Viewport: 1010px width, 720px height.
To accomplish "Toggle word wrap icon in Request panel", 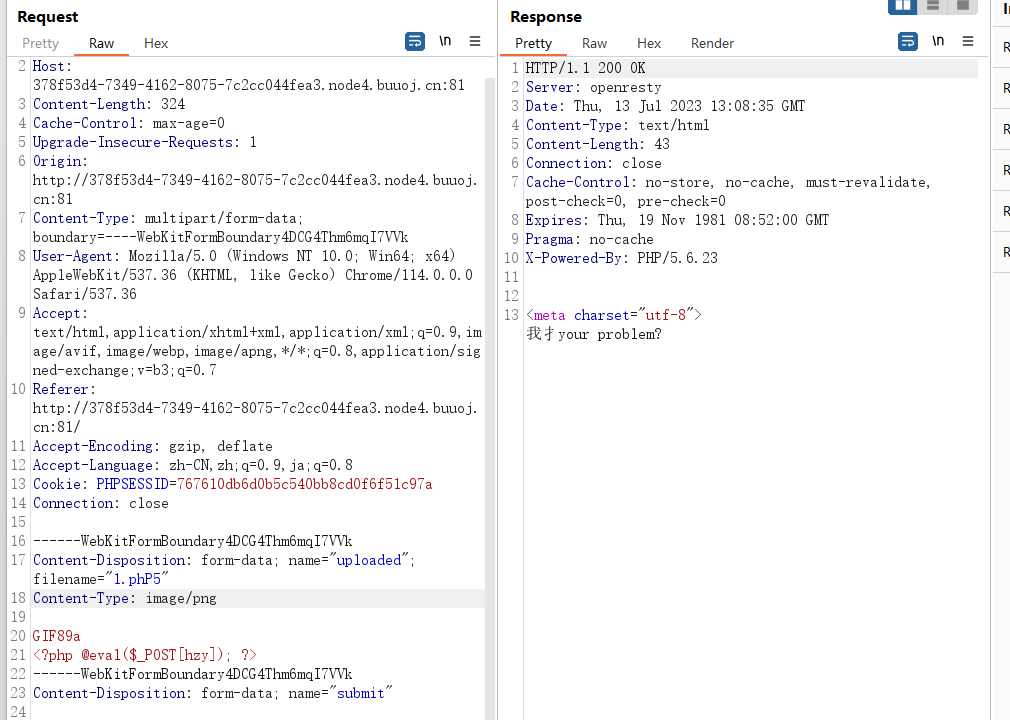I will [x=415, y=41].
